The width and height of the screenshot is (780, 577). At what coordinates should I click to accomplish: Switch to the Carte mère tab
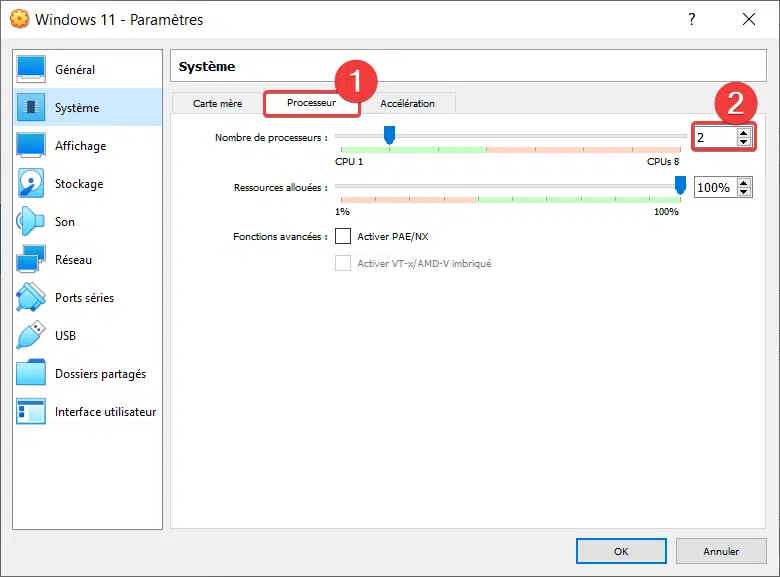[217, 103]
